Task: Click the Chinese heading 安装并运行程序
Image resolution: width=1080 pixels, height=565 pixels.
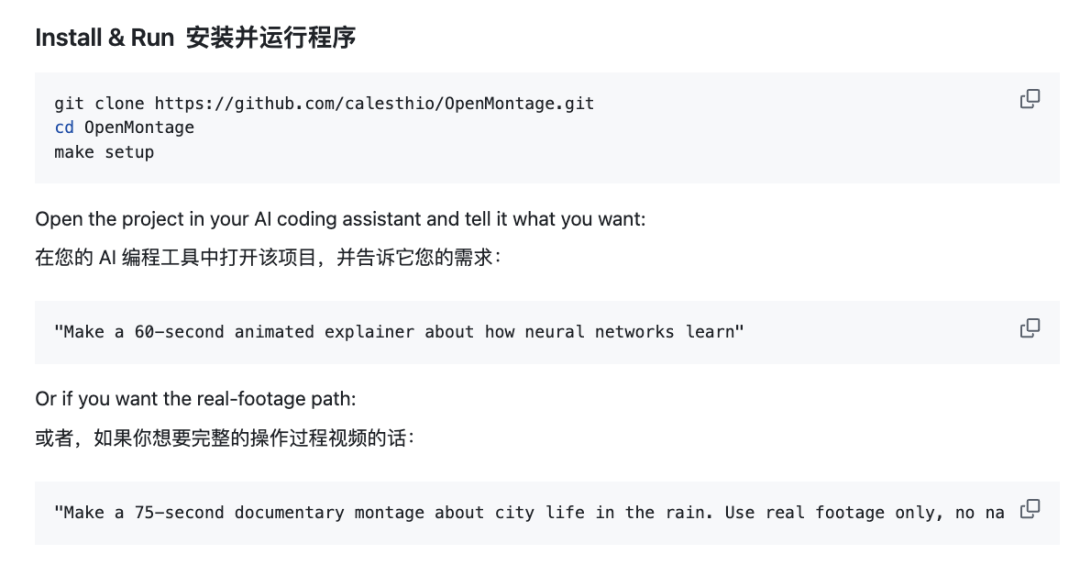Action: (x=271, y=37)
